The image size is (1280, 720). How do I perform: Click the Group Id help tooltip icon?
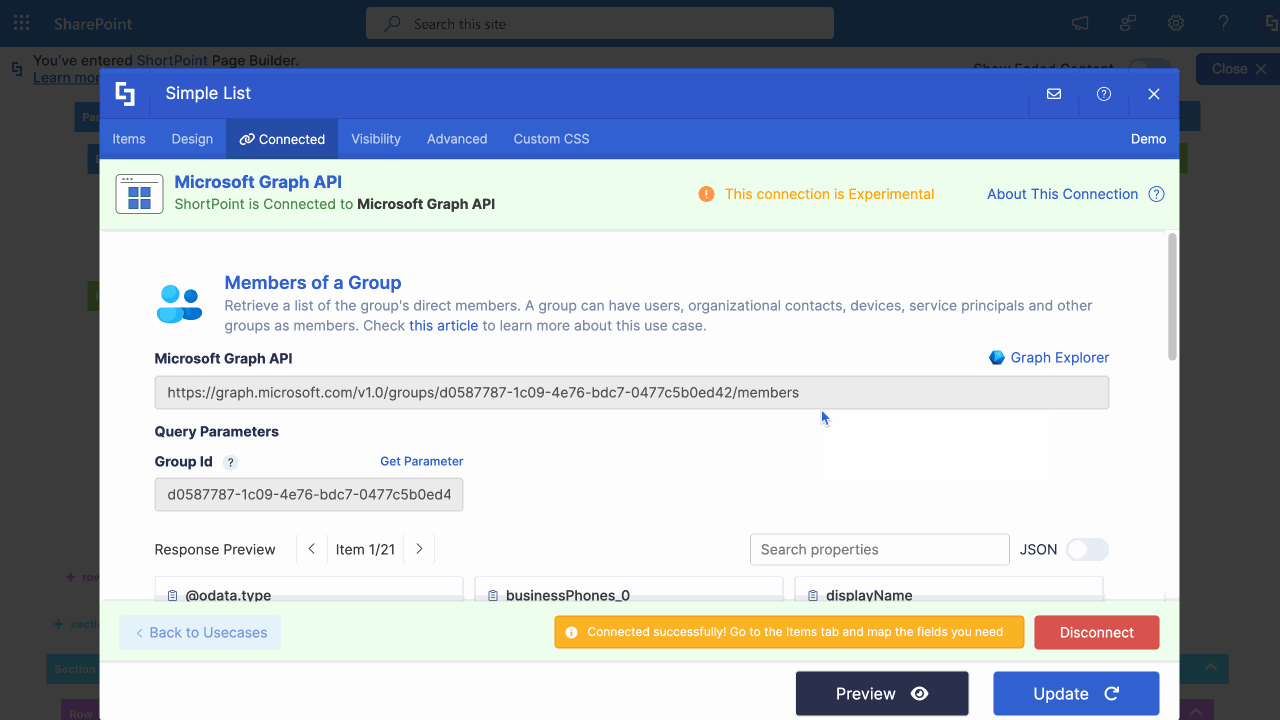230,462
